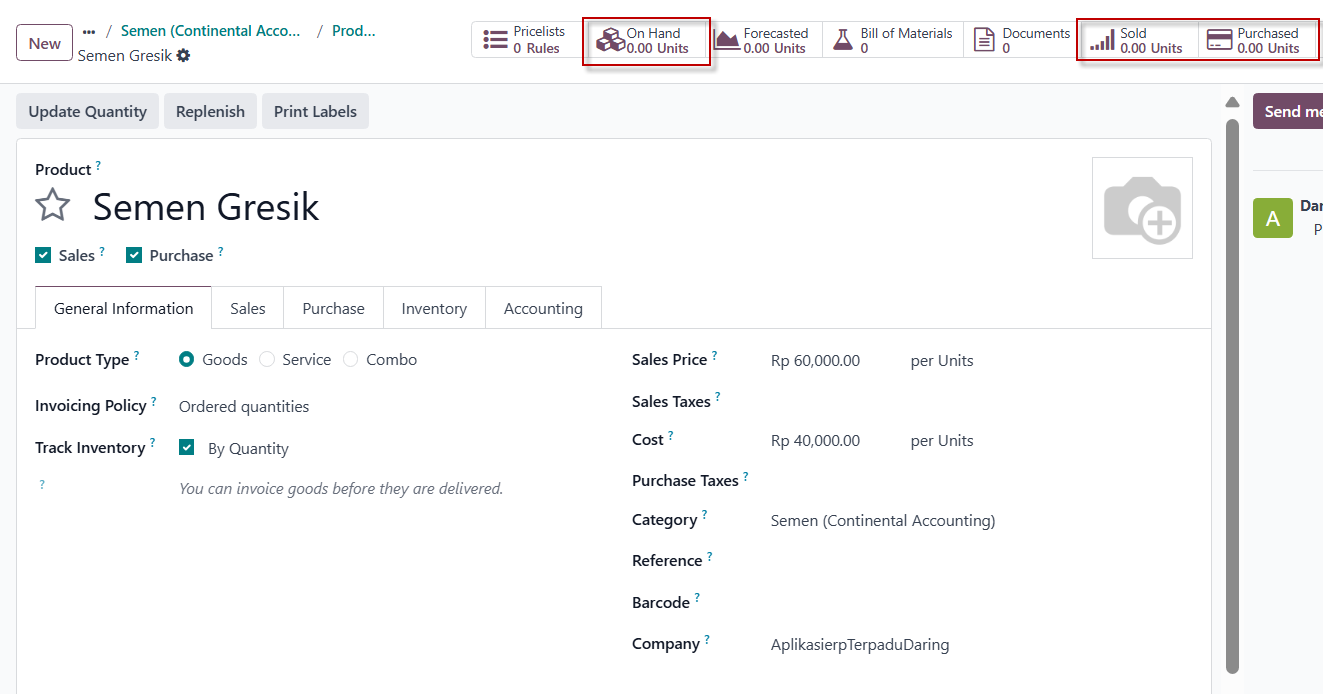Show help tooltip for Sales Price
This screenshot has width=1323, height=694.
[x=714, y=355]
